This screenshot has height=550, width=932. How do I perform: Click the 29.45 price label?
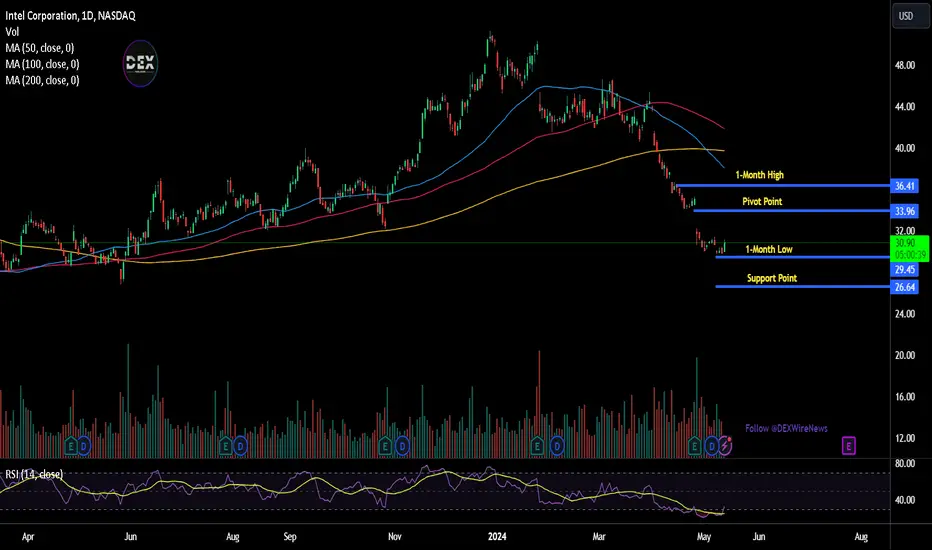905,270
